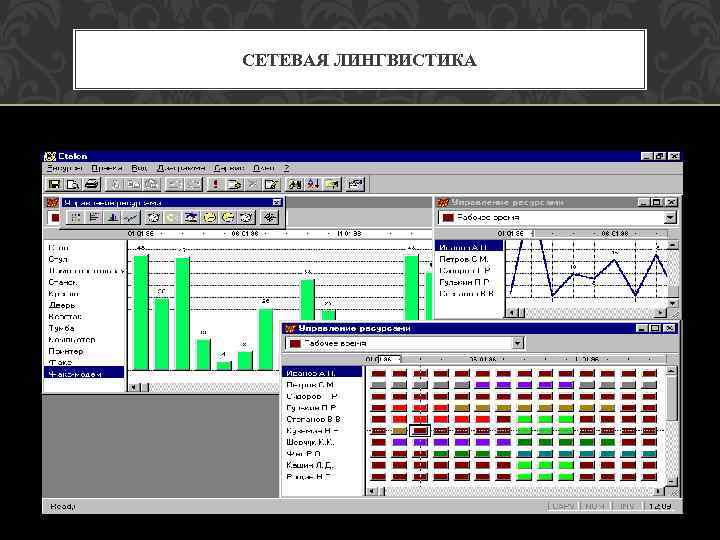
Task: Click second yellow clock-face icon in floating toolbar
Action: [228, 217]
